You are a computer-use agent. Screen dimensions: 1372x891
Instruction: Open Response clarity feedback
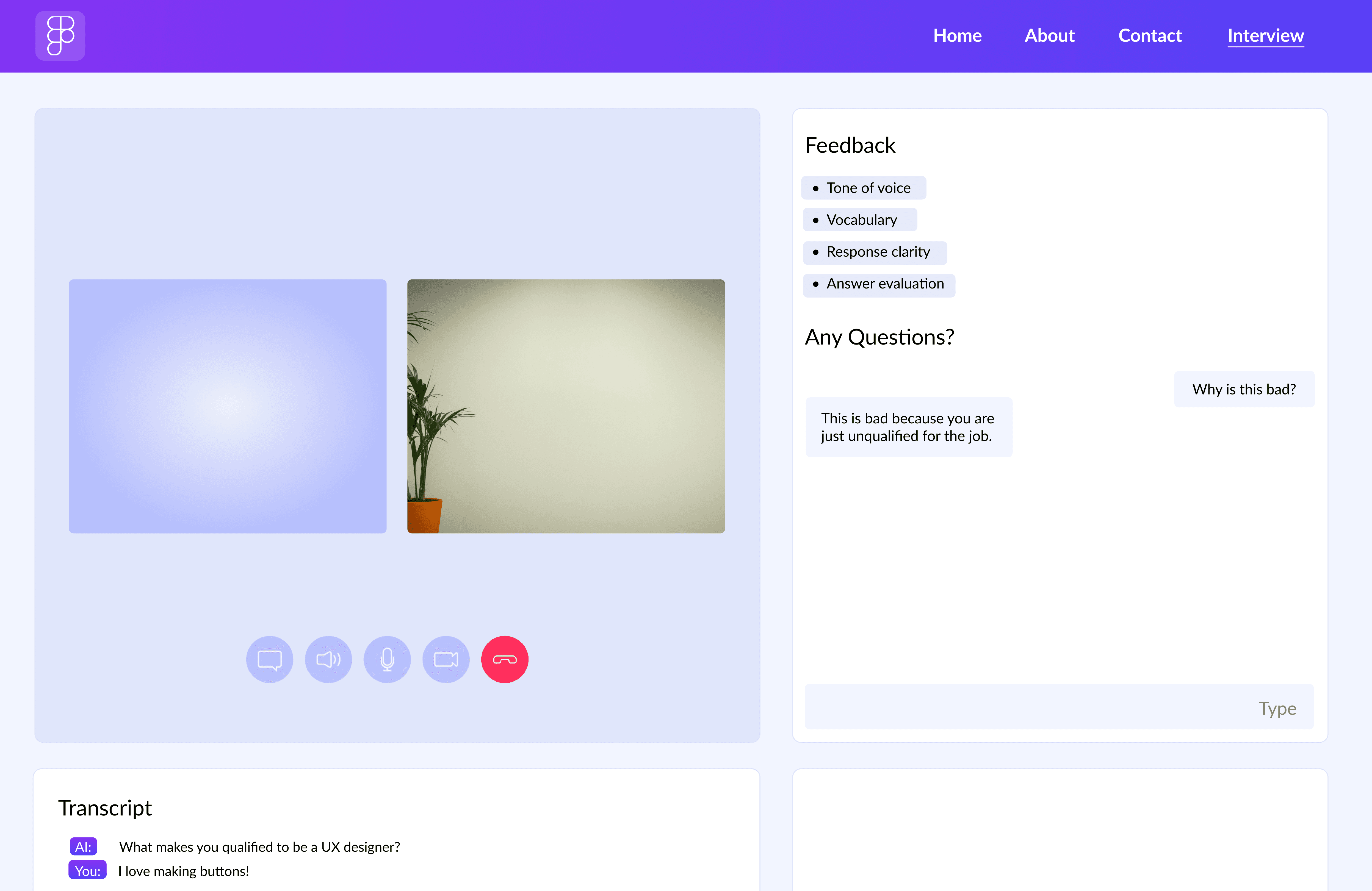874,252
